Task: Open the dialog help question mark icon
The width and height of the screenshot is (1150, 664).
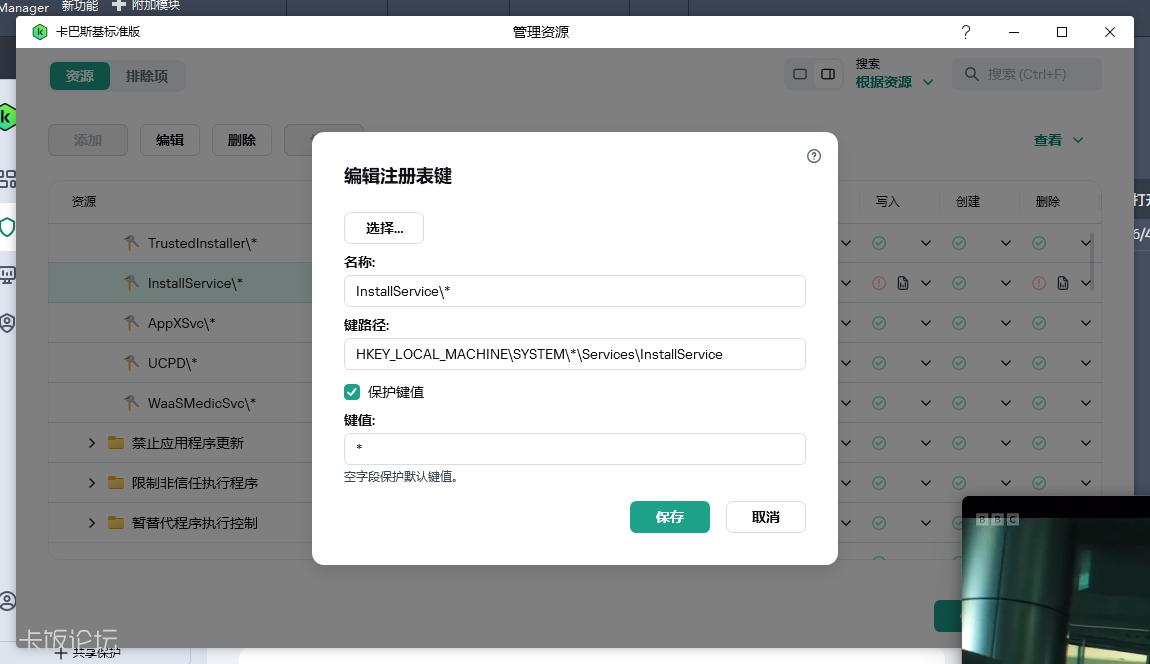Action: [813, 156]
